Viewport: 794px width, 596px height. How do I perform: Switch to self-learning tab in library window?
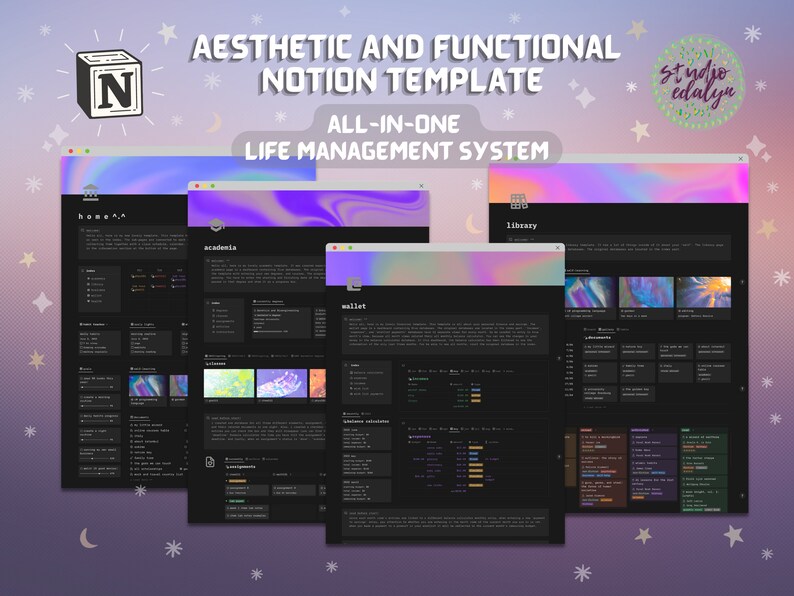(577, 271)
